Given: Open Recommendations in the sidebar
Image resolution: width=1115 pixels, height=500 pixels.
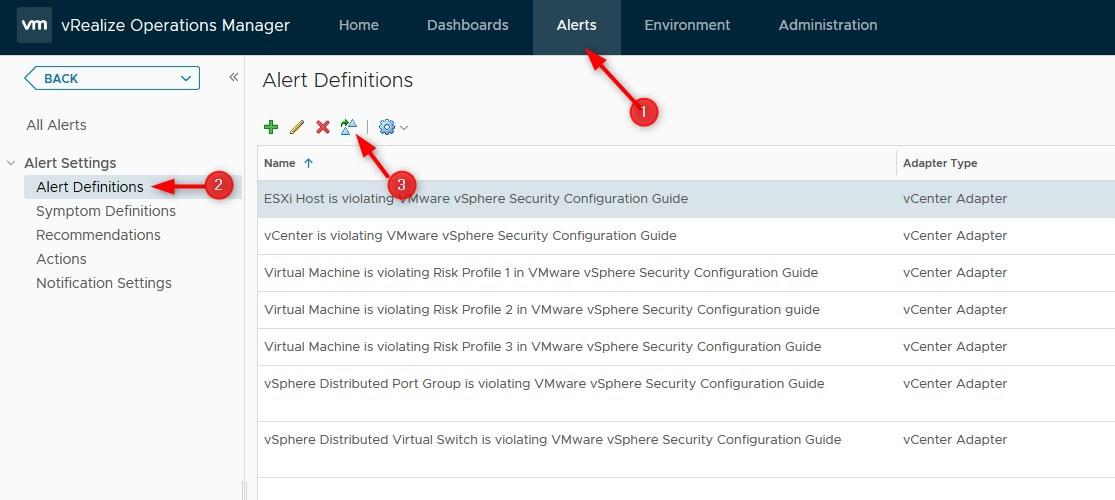Looking at the screenshot, I should 98,235.
